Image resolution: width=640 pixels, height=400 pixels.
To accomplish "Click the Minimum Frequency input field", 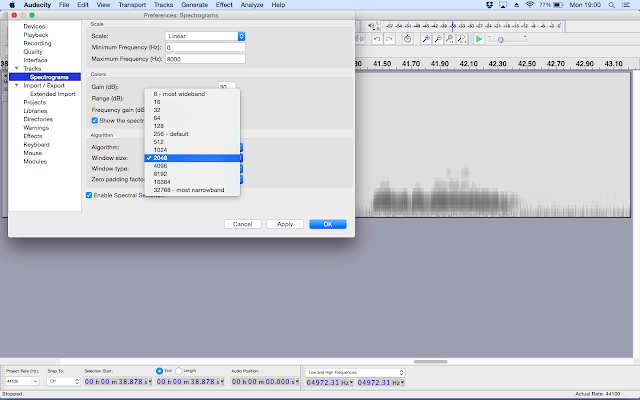I will [x=205, y=47].
